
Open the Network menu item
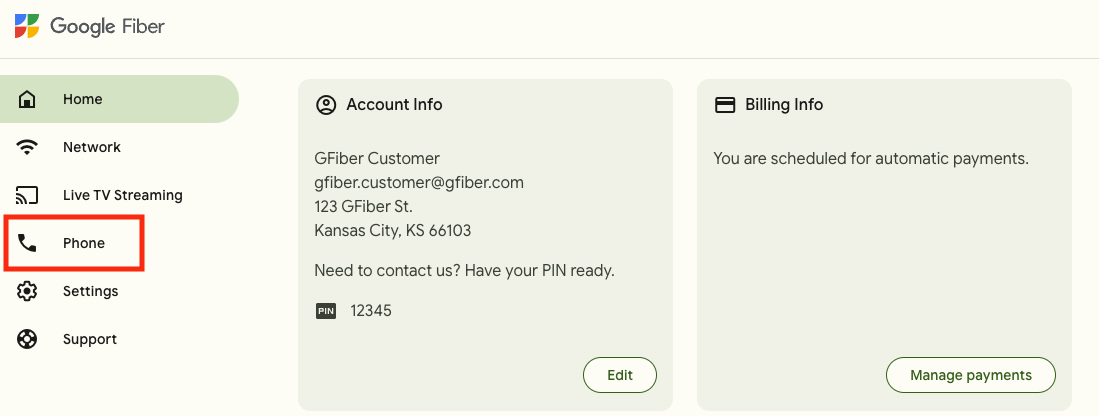pos(92,147)
